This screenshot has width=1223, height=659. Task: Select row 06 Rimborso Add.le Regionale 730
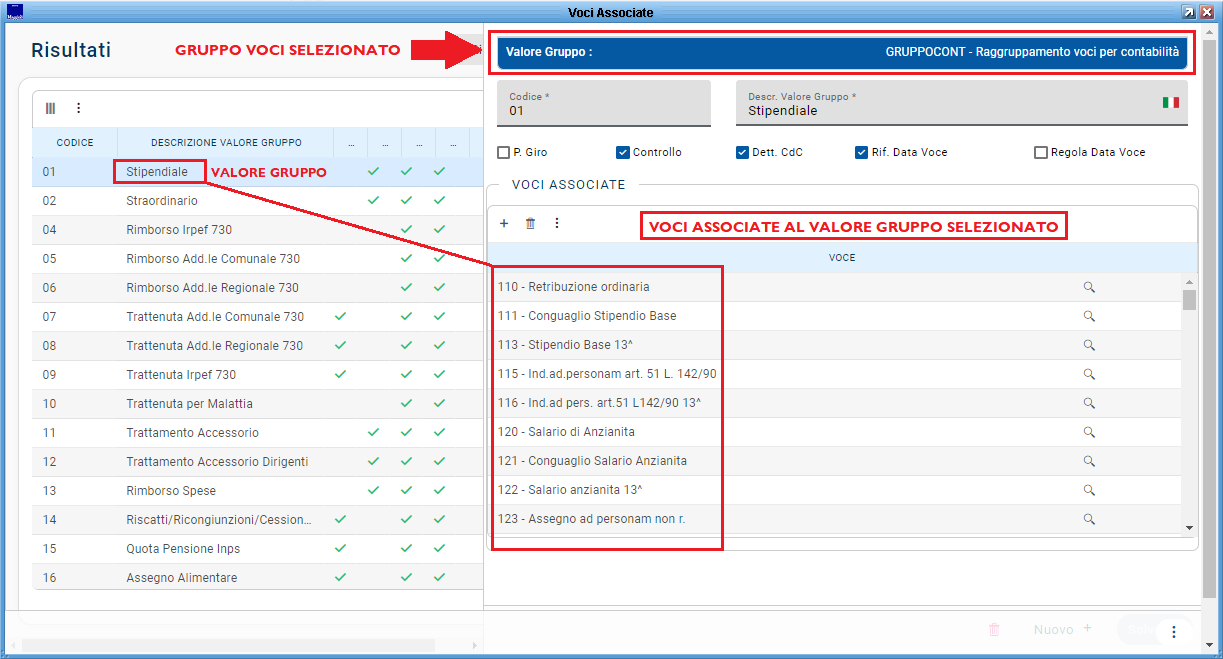[x=257, y=288]
